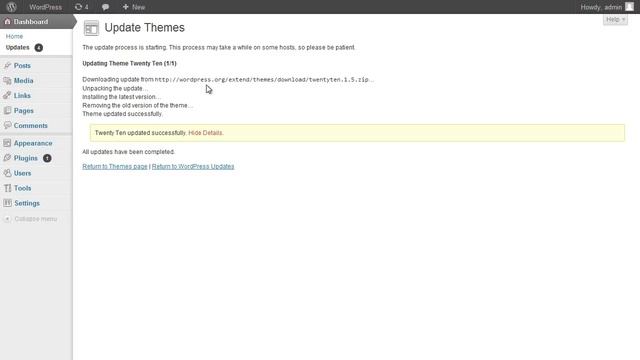This screenshot has width=640, height=360.
Task: Click 'Updating Theme Twenty Ten (1/1)' text
Action: pyautogui.click(x=129, y=63)
